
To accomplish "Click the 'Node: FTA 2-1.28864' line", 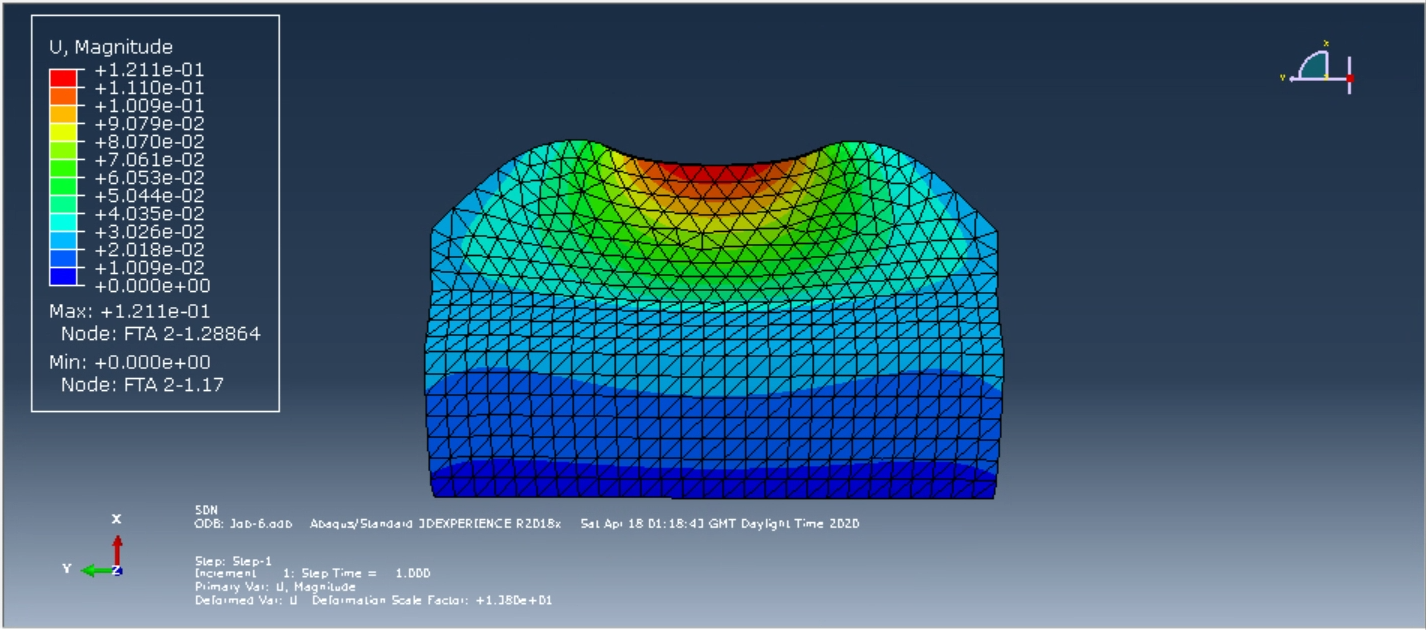I will [x=160, y=334].
